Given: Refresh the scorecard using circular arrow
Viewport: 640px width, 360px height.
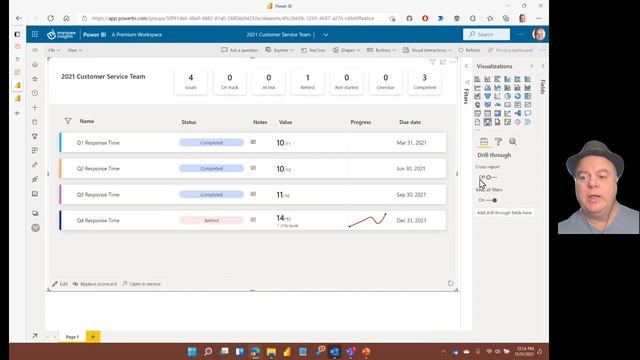Looking at the screenshot, I should click(450, 283).
